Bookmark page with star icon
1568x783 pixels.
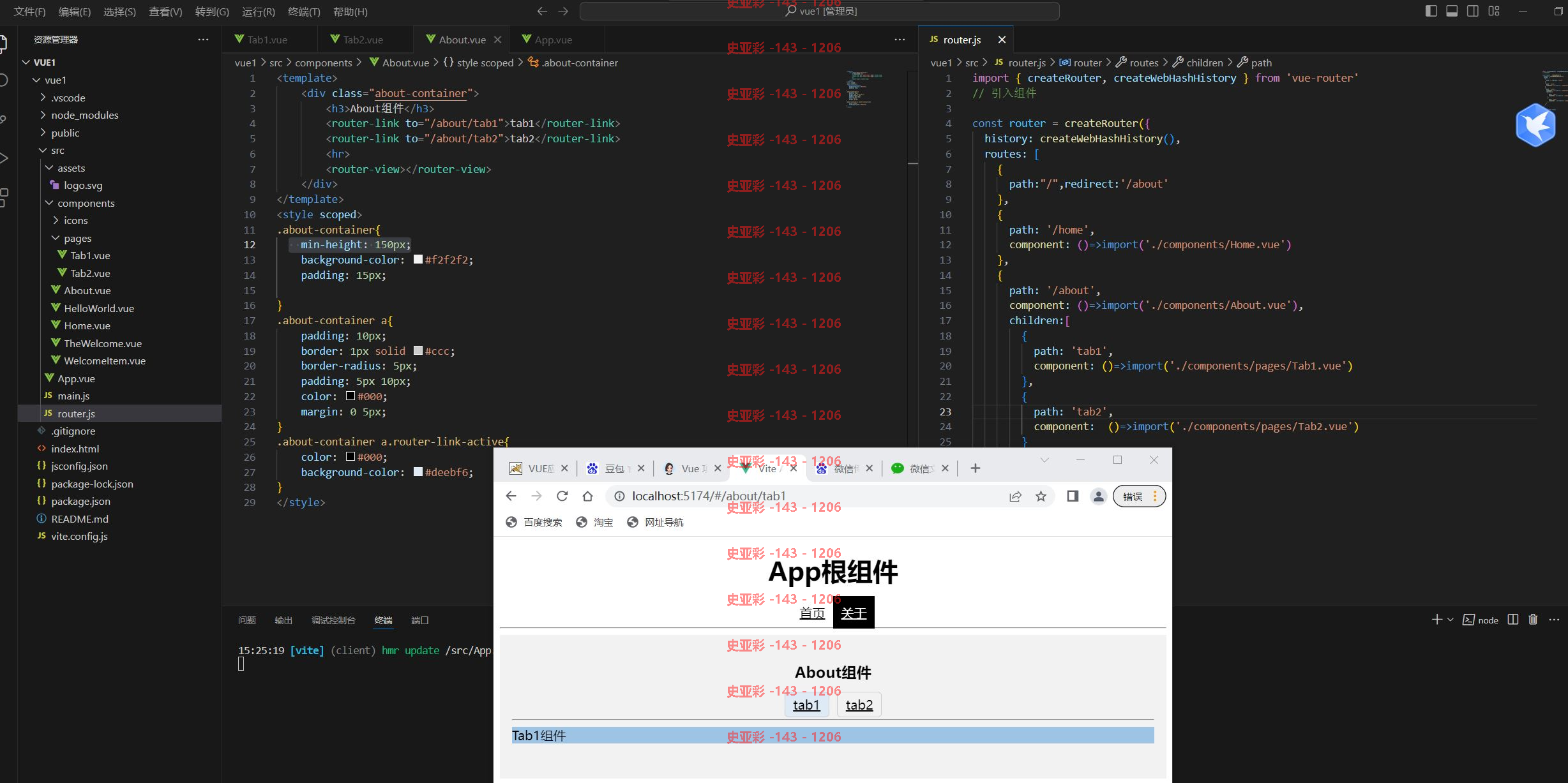[1041, 496]
